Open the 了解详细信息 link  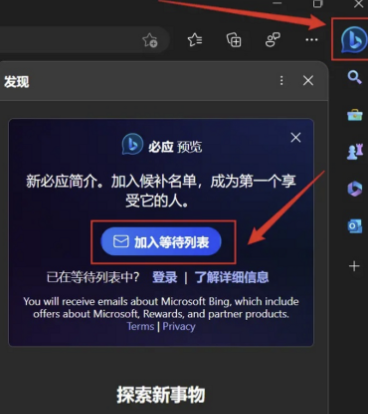click(232, 277)
